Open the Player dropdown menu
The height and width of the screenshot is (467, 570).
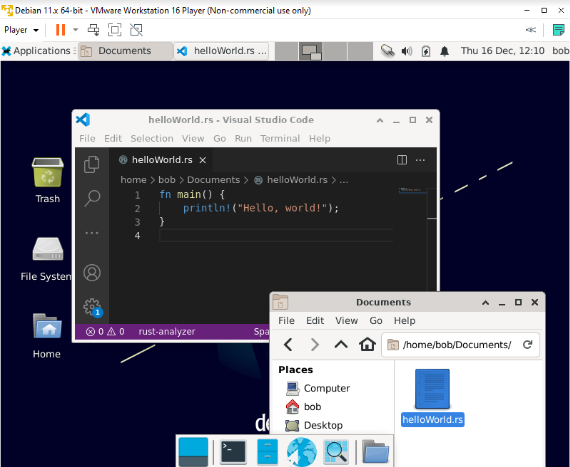coord(21,30)
